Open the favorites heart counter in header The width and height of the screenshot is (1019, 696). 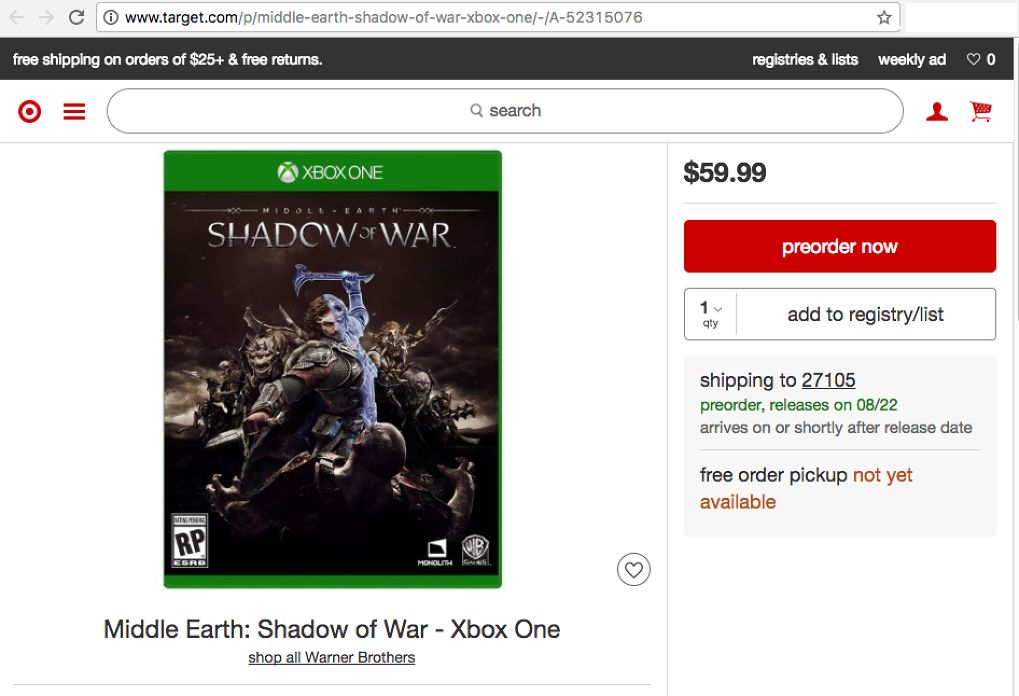981,60
